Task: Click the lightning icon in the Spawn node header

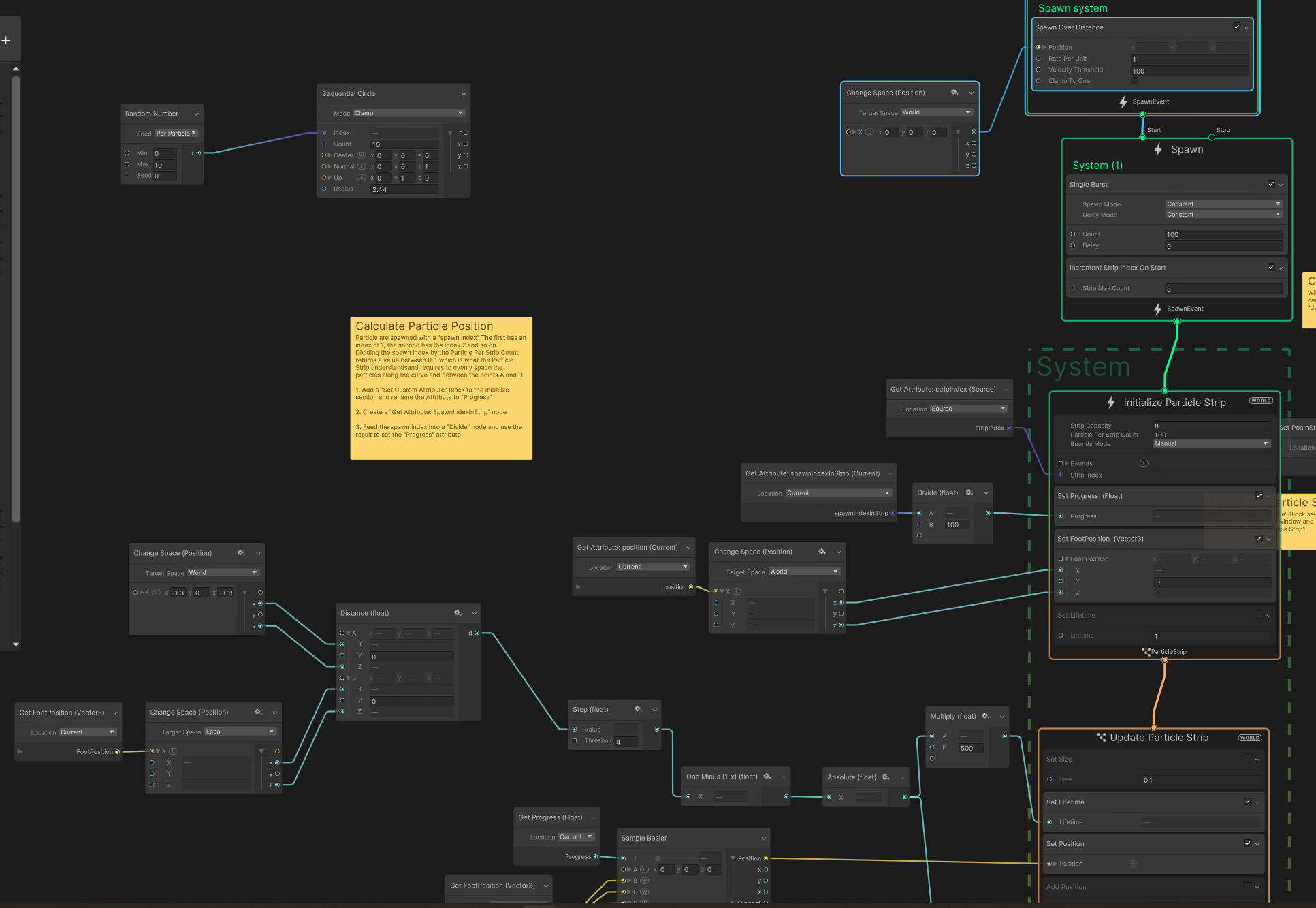Action: [1158, 149]
